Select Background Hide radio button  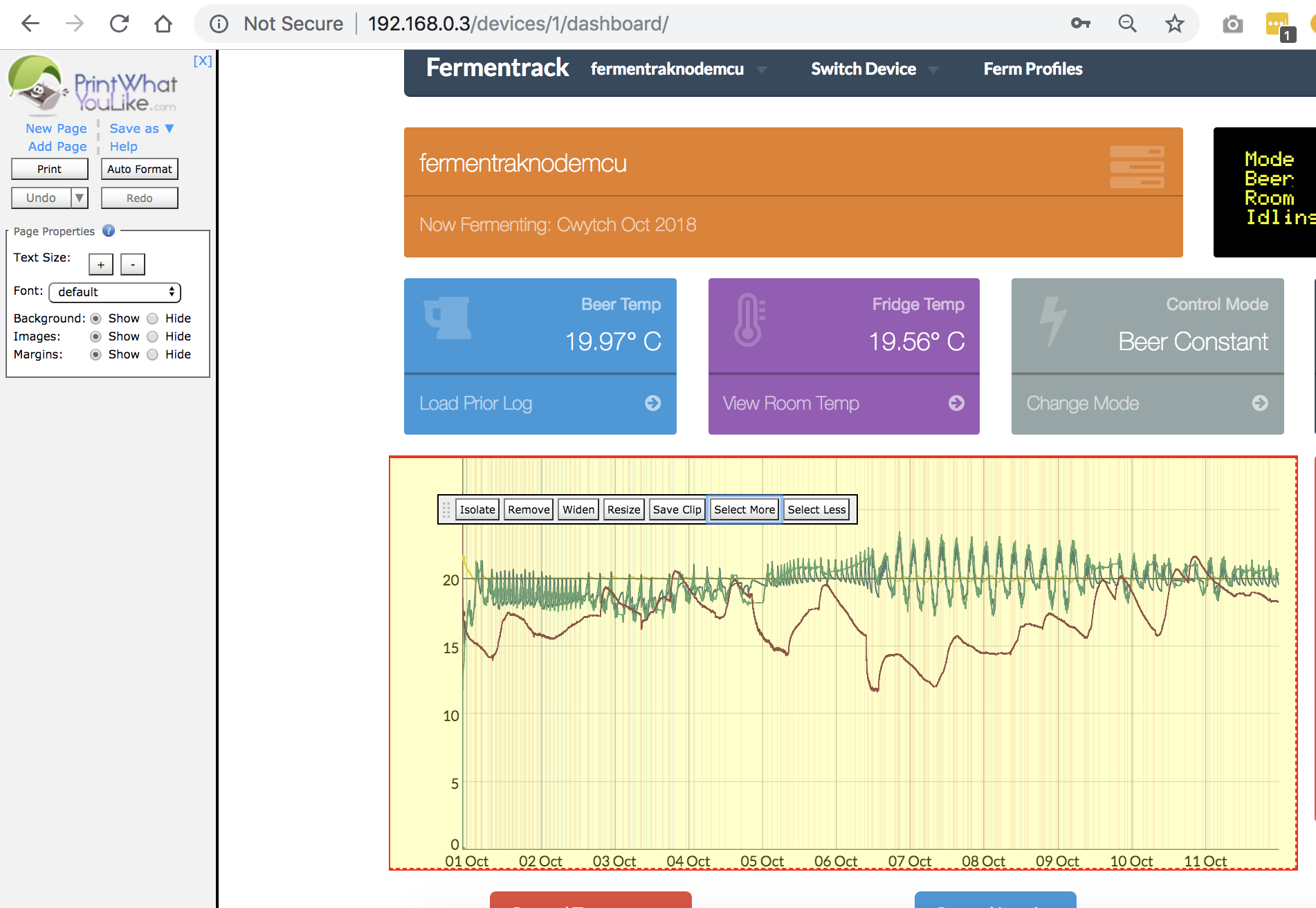pos(152,318)
